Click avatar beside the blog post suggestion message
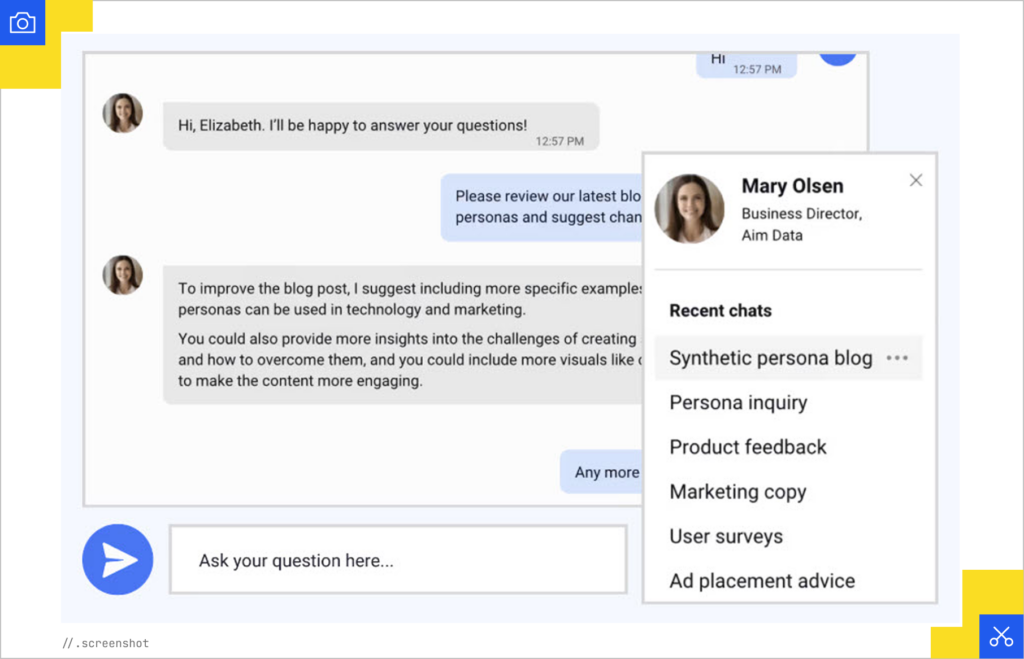 123,275
